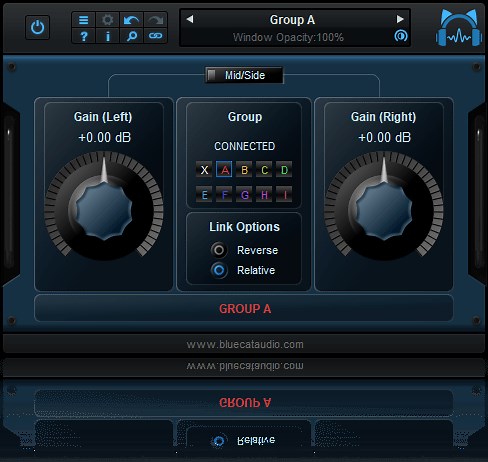Open the www.bluecataudio.com link

point(245,344)
